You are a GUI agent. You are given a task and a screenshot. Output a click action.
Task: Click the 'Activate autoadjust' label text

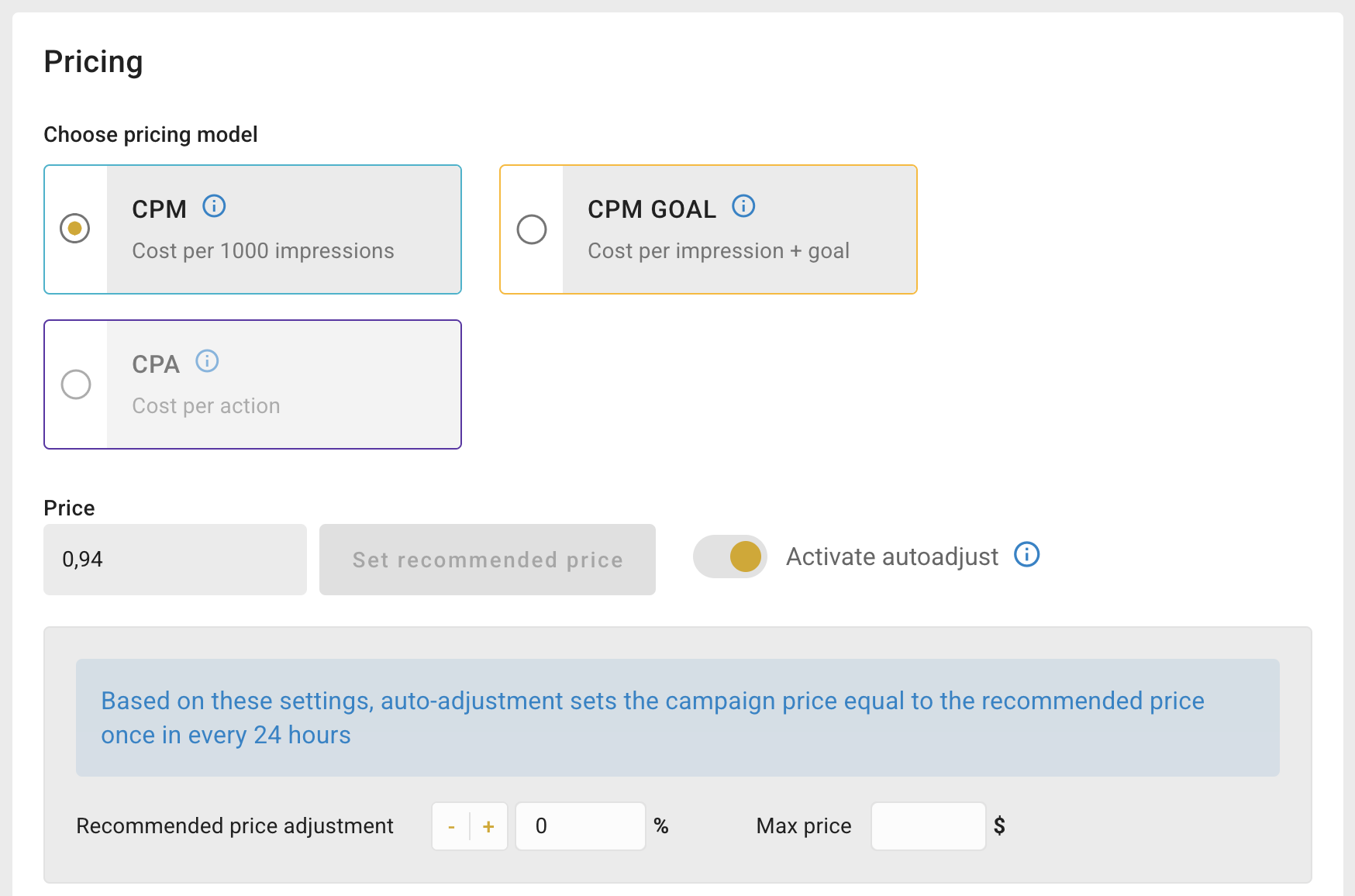pos(891,557)
